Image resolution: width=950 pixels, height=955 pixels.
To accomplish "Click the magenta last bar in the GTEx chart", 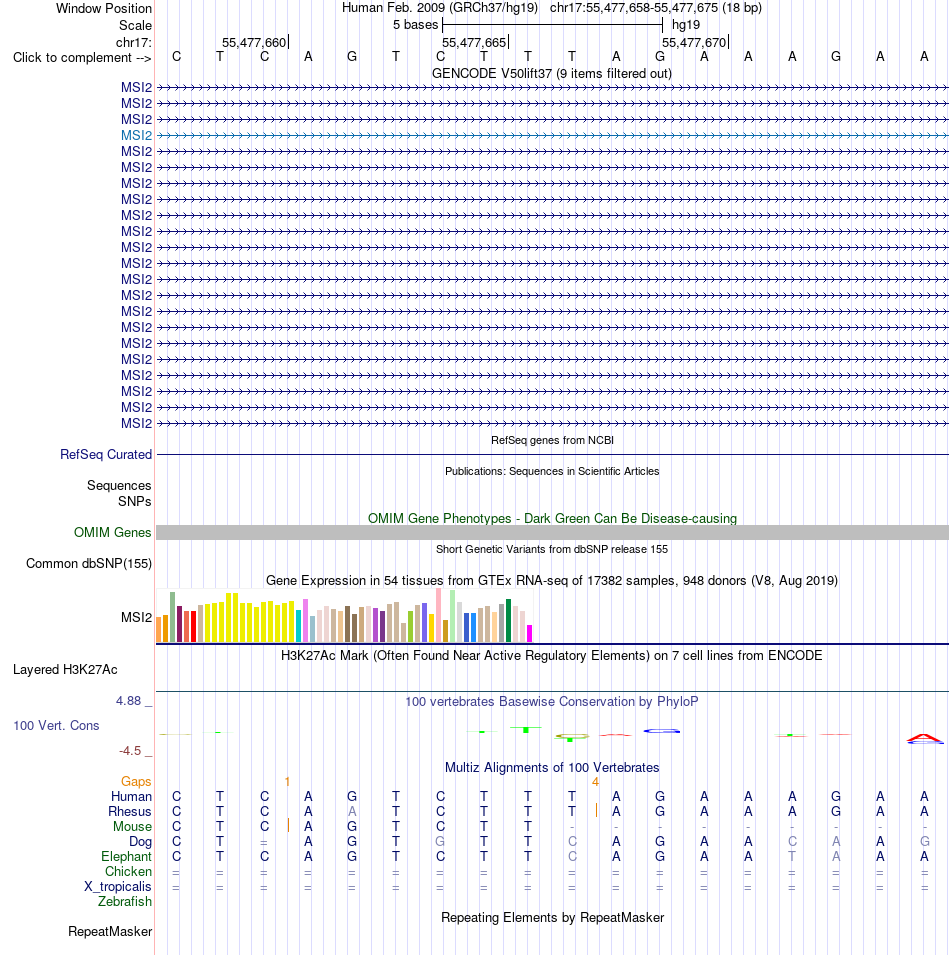I will 530,633.
